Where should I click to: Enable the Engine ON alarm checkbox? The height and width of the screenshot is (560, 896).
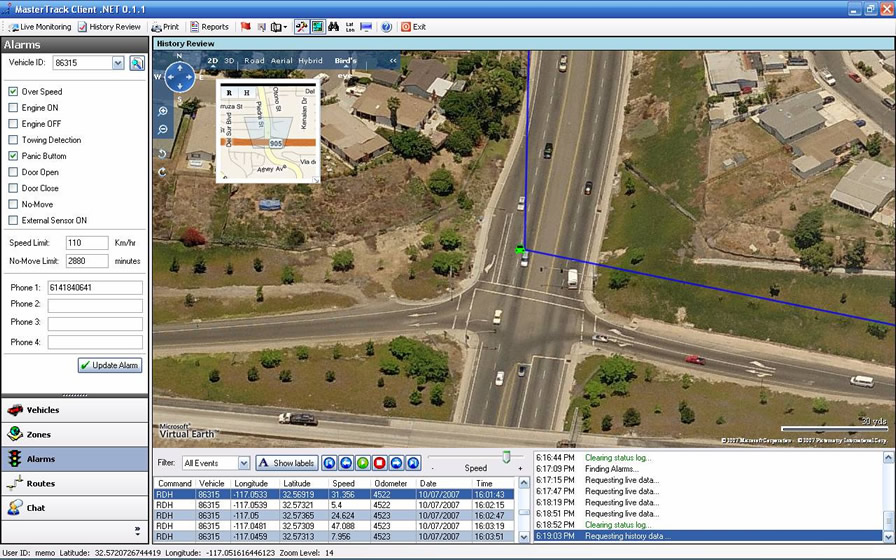coord(13,107)
